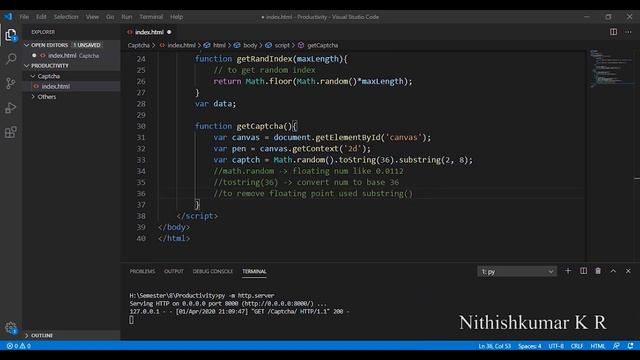Split the terminal panel
This screenshot has height=360, width=640.
pos(583,271)
